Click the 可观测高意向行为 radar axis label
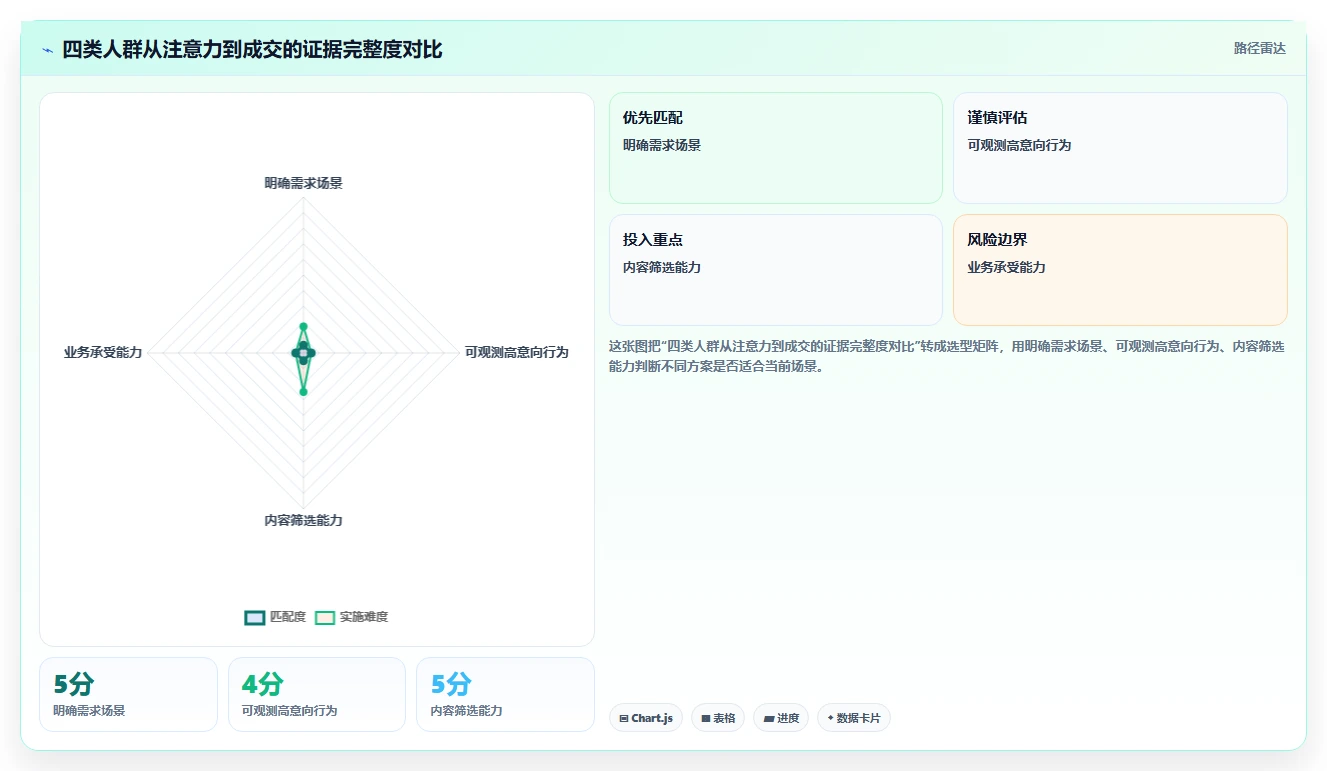This screenshot has width=1327, height=771. (x=517, y=352)
